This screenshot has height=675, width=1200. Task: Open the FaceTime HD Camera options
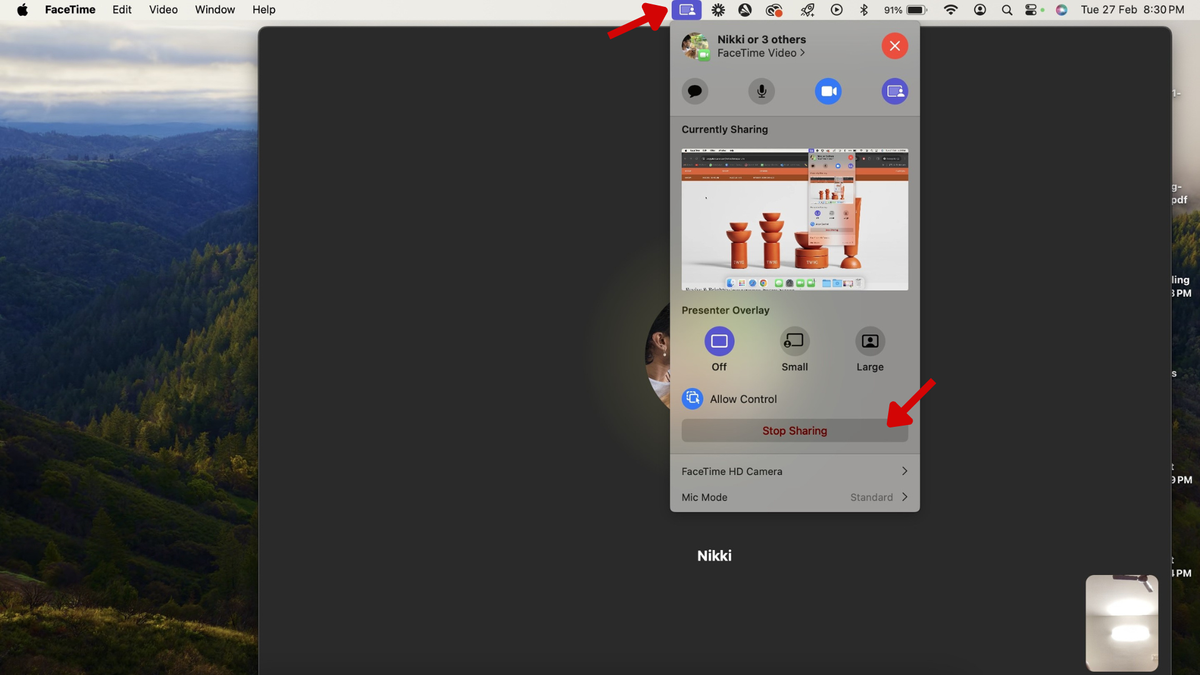pos(794,470)
